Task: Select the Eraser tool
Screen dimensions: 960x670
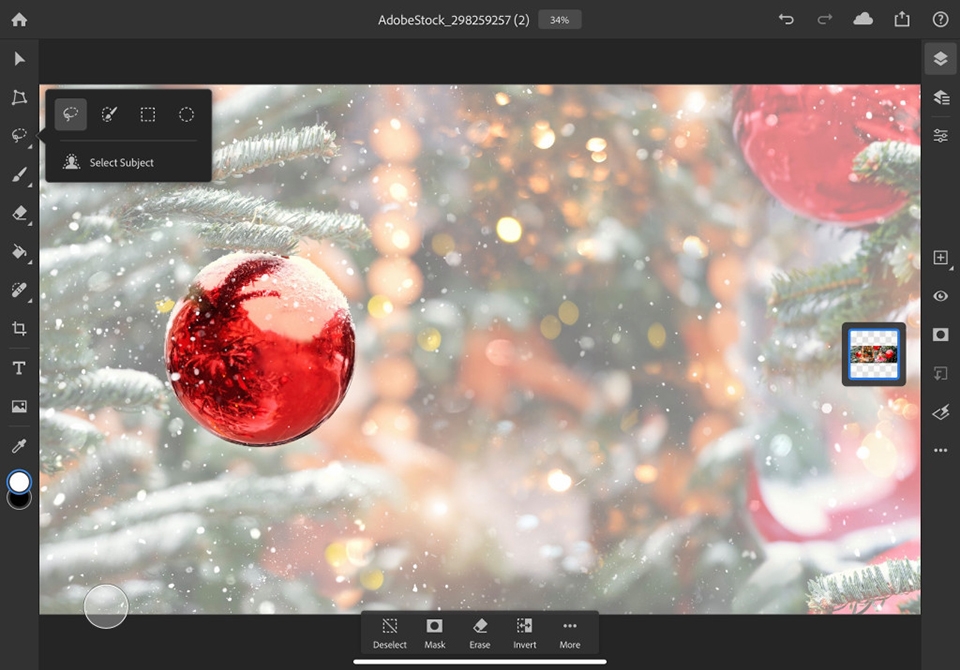Action: pos(18,213)
